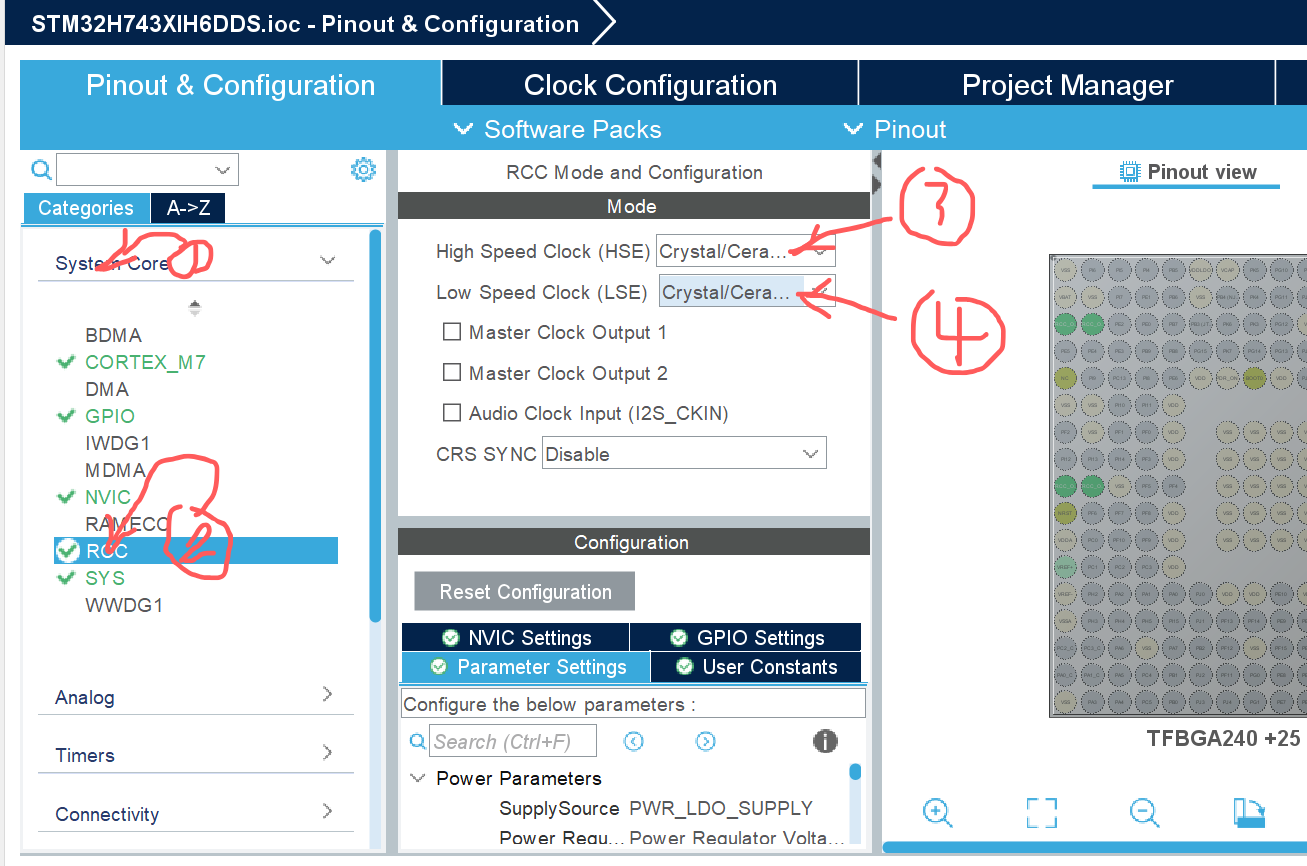Viewport: 1307px width, 866px height.
Task: Go to previous search result arrow
Action: (x=633, y=741)
